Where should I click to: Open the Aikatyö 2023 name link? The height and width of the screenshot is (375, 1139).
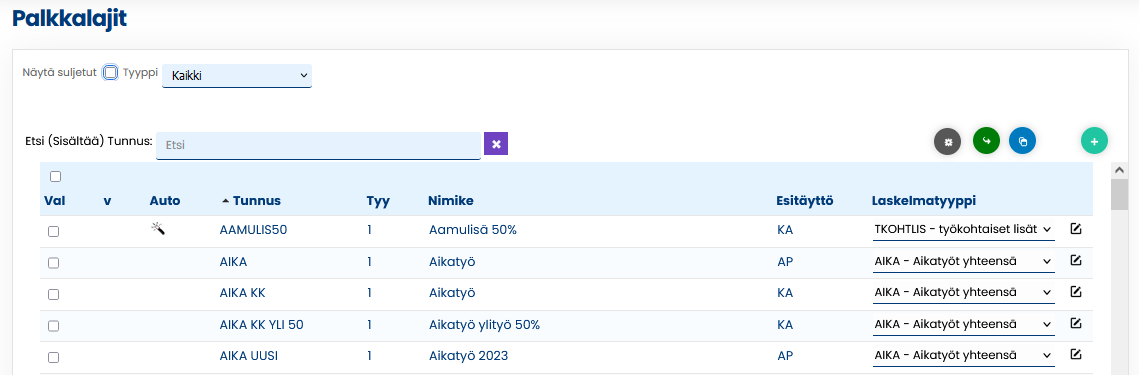click(469, 356)
